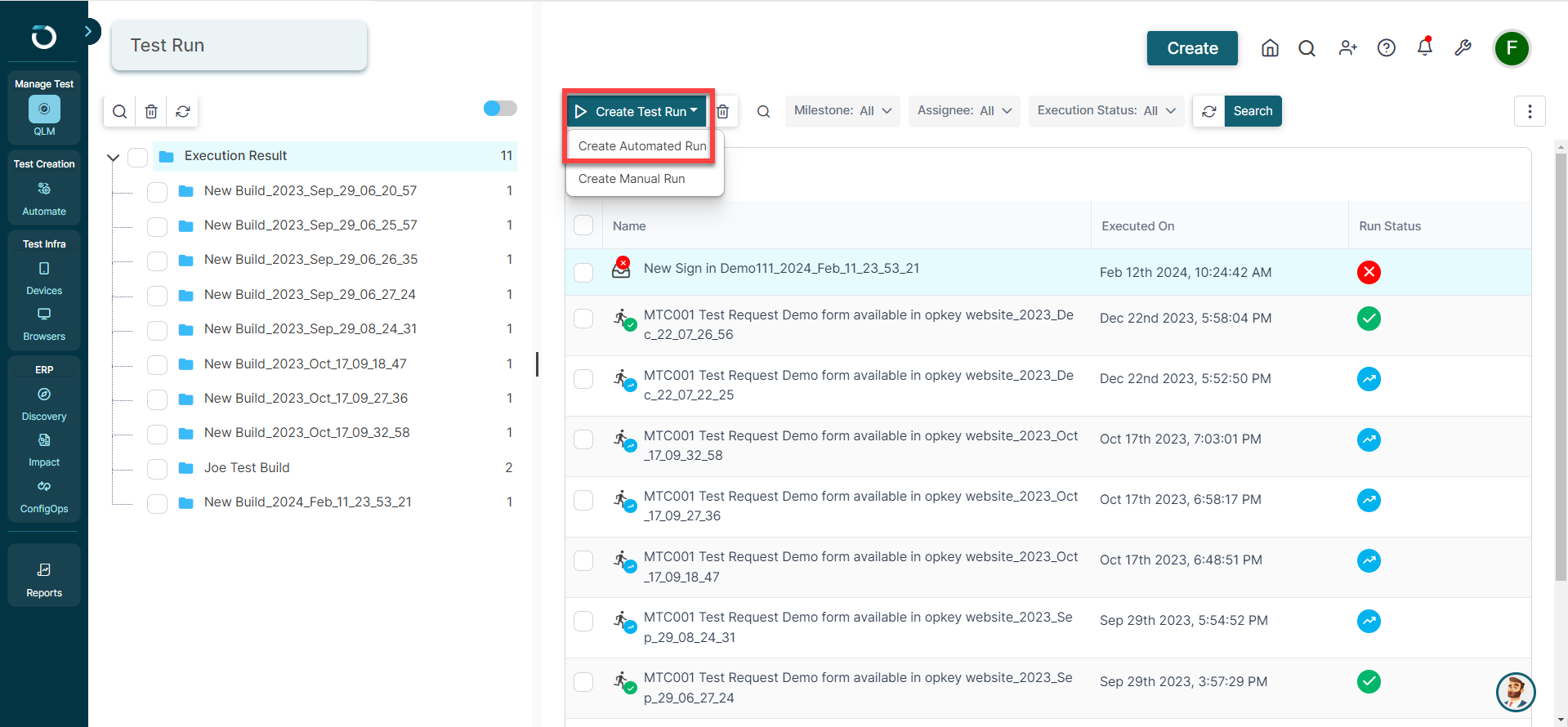Choose Create Manual Run from menu
The height and width of the screenshot is (727, 1568).
click(x=632, y=179)
